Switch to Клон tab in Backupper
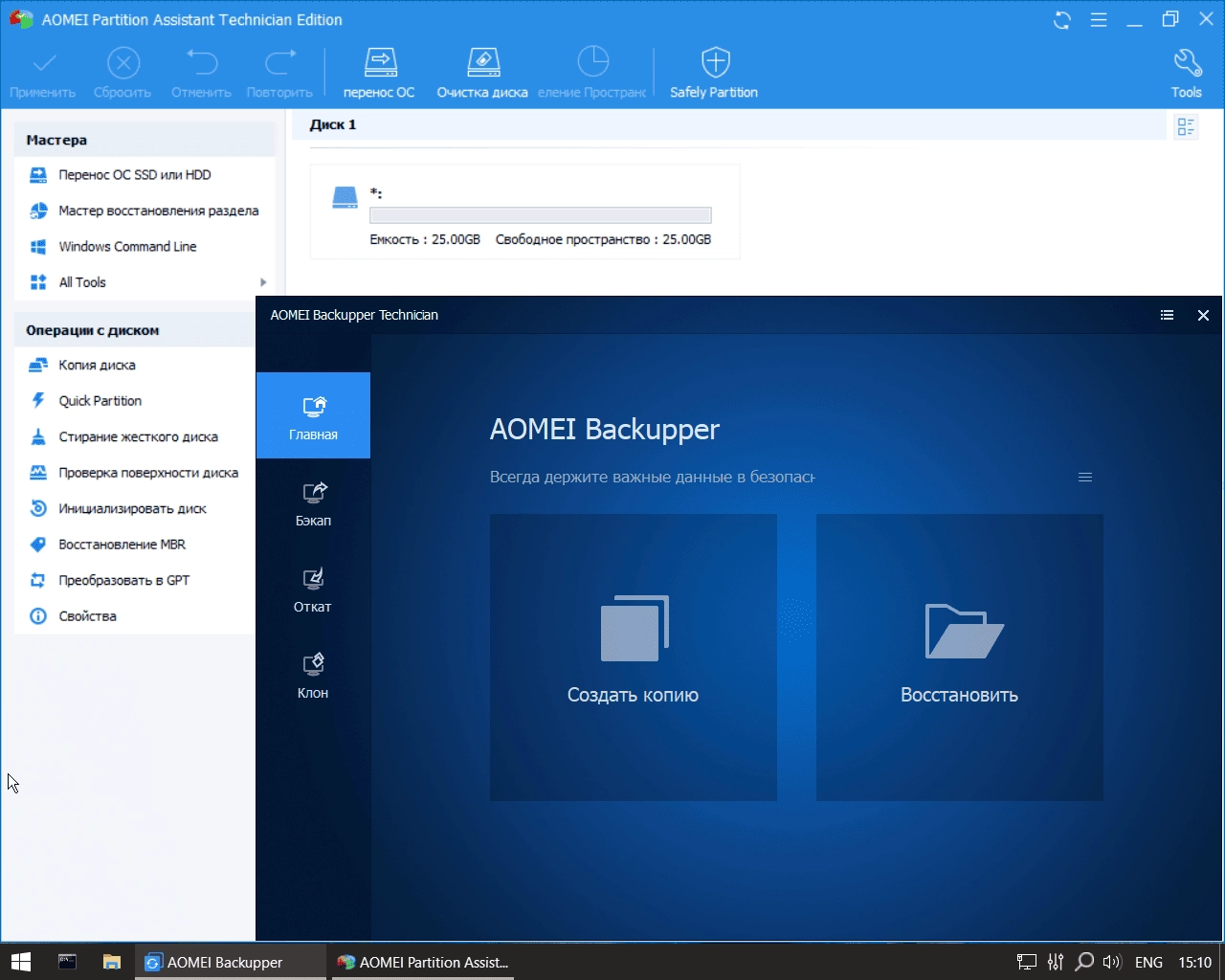The image size is (1225, 980). tap(313, 674)
